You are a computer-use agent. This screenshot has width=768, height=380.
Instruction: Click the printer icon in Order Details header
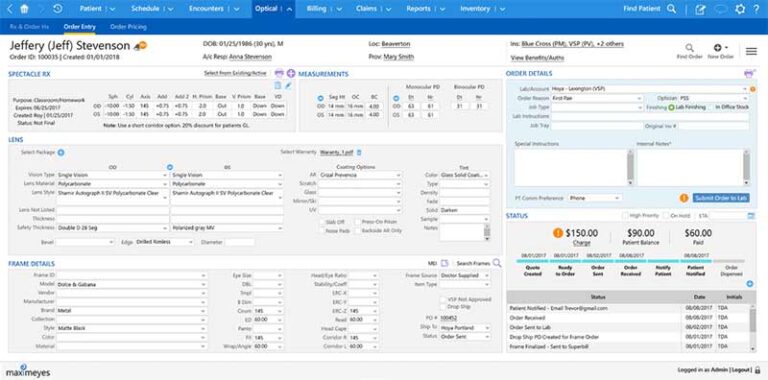748,73
